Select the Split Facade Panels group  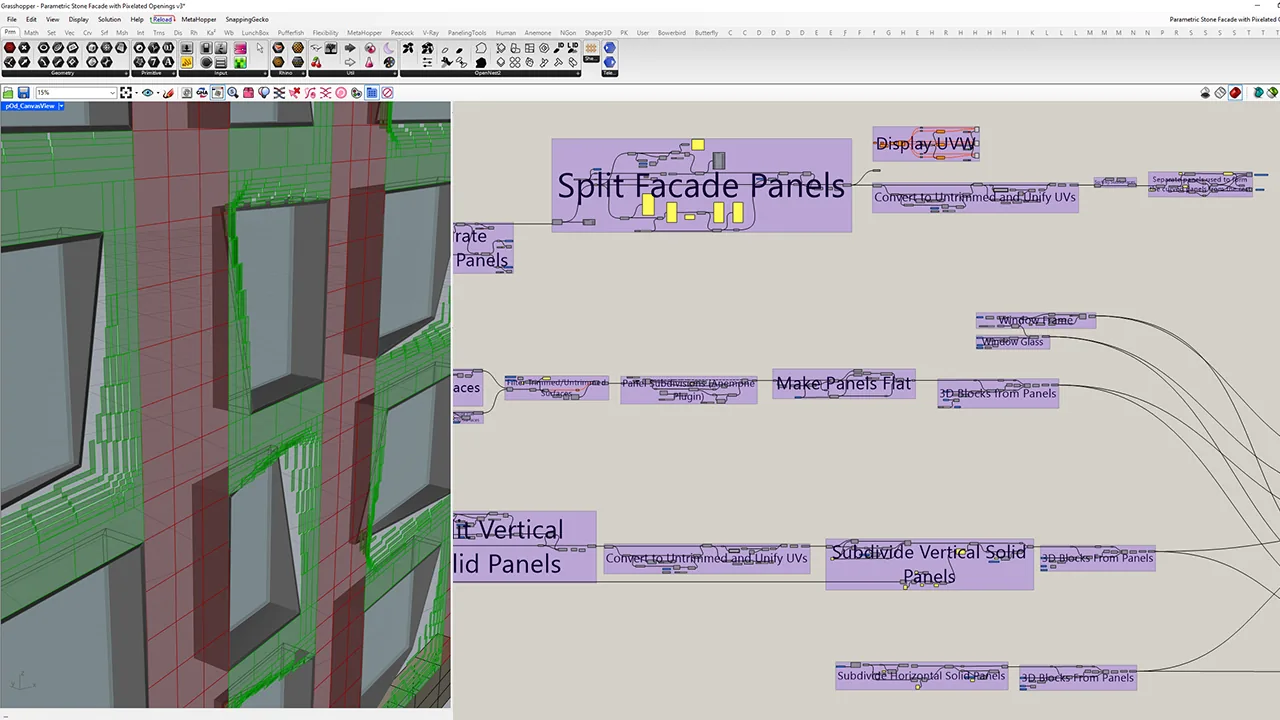pos(701,185)
